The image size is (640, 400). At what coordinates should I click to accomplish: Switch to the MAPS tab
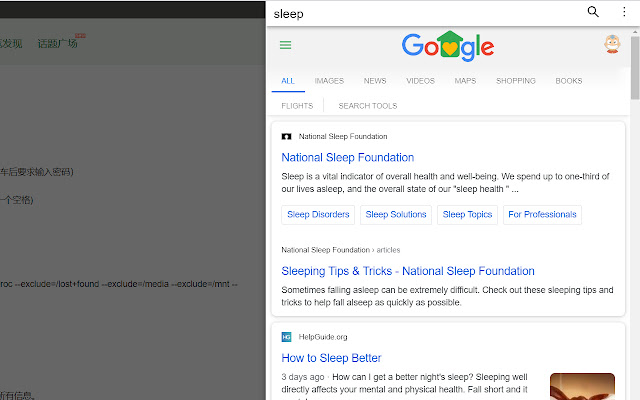tap(465, 81)
